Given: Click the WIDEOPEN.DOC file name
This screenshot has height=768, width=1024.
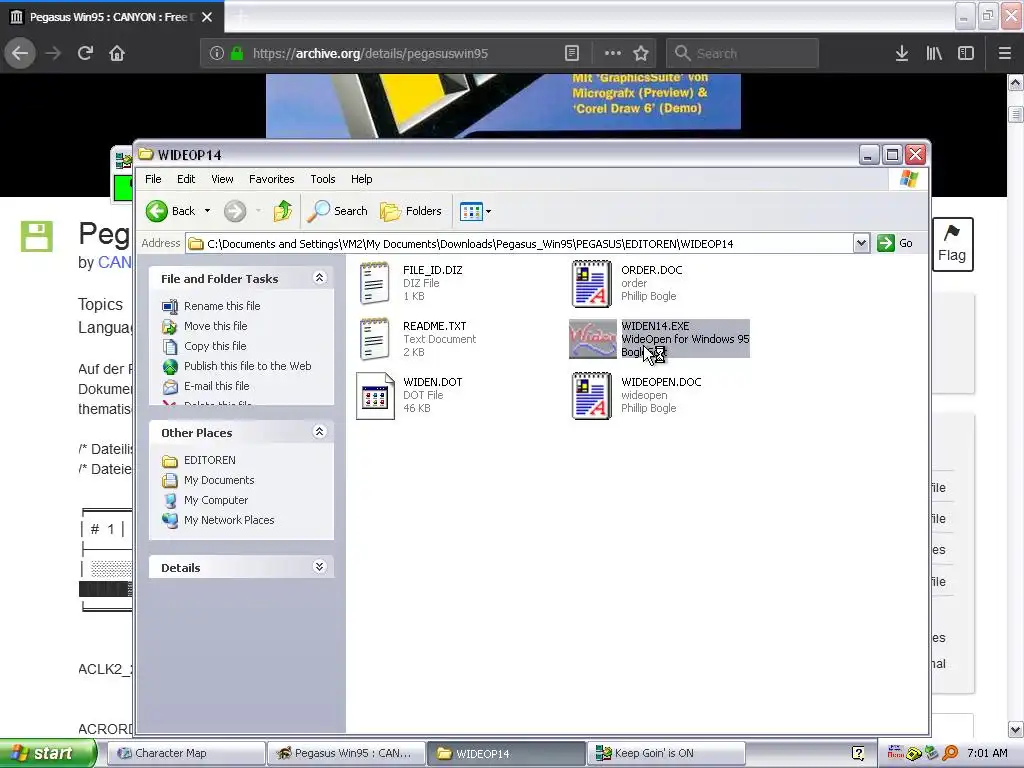Looking at the screenshot, I should pyautogui.click(x=661, y=383).
